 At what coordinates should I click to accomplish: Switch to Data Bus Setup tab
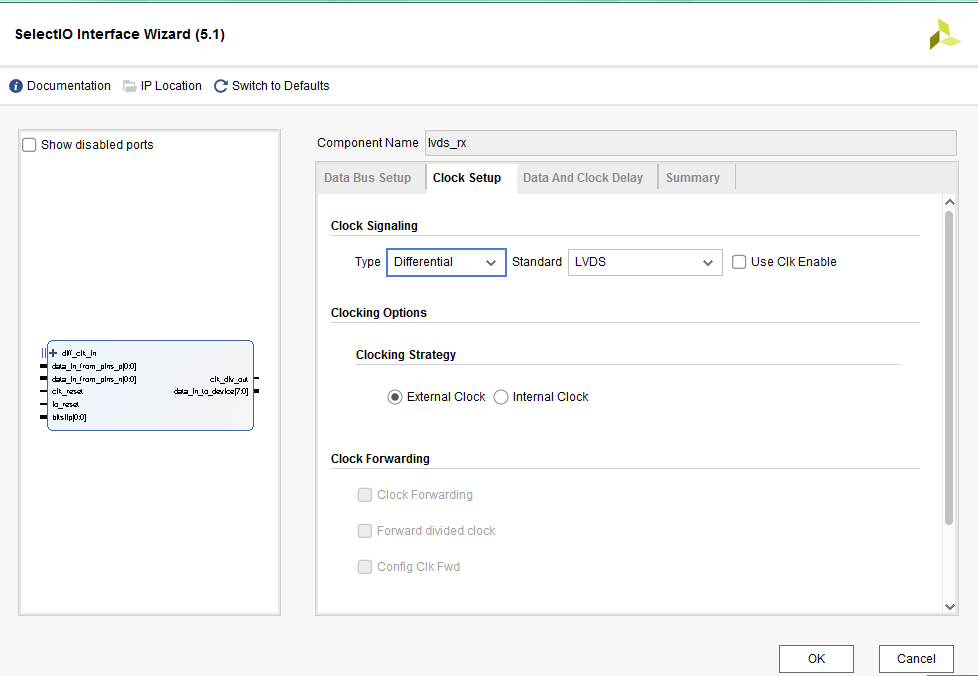367,178
